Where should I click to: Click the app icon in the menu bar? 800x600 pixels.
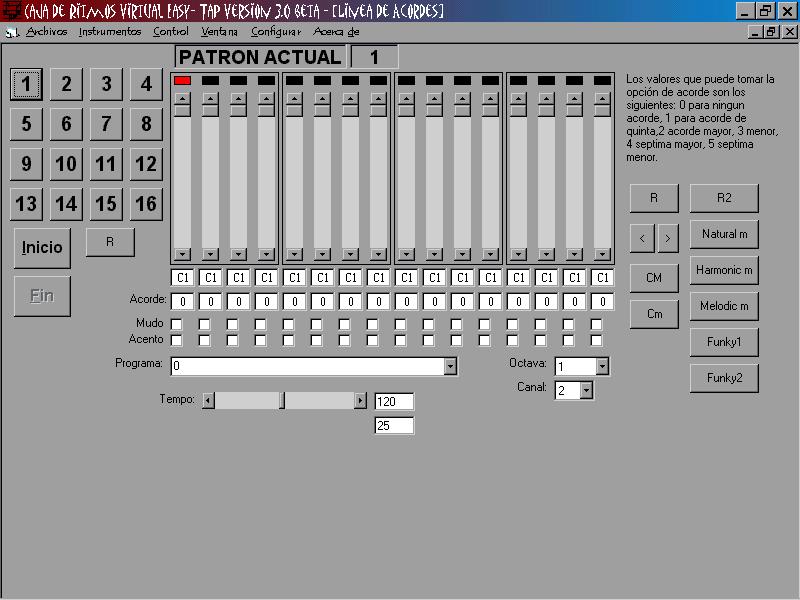pos(11,32)
